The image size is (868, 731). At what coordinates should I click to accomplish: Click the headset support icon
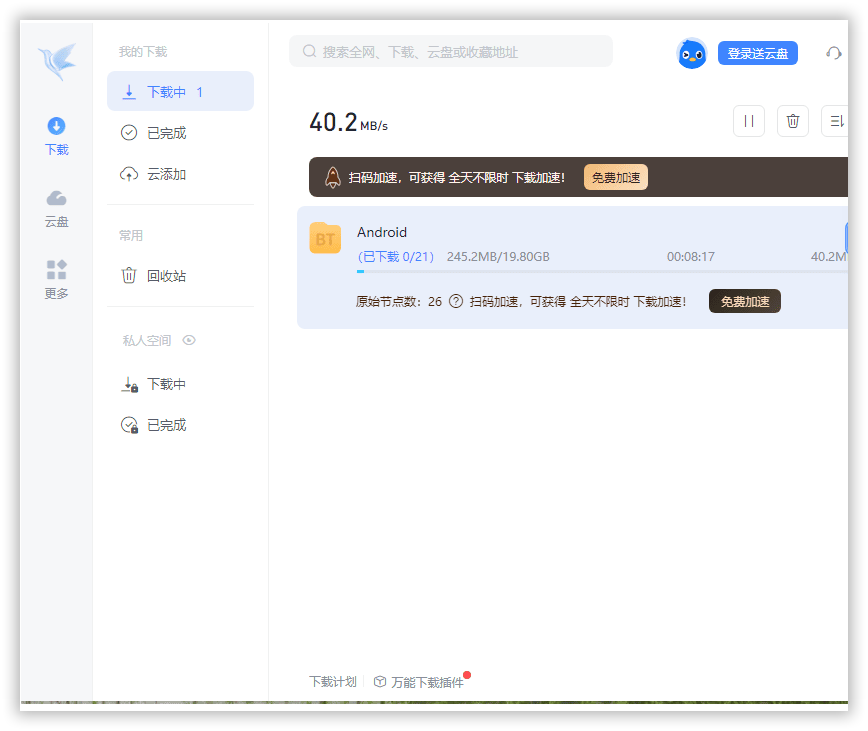click(x=834, y=53)
